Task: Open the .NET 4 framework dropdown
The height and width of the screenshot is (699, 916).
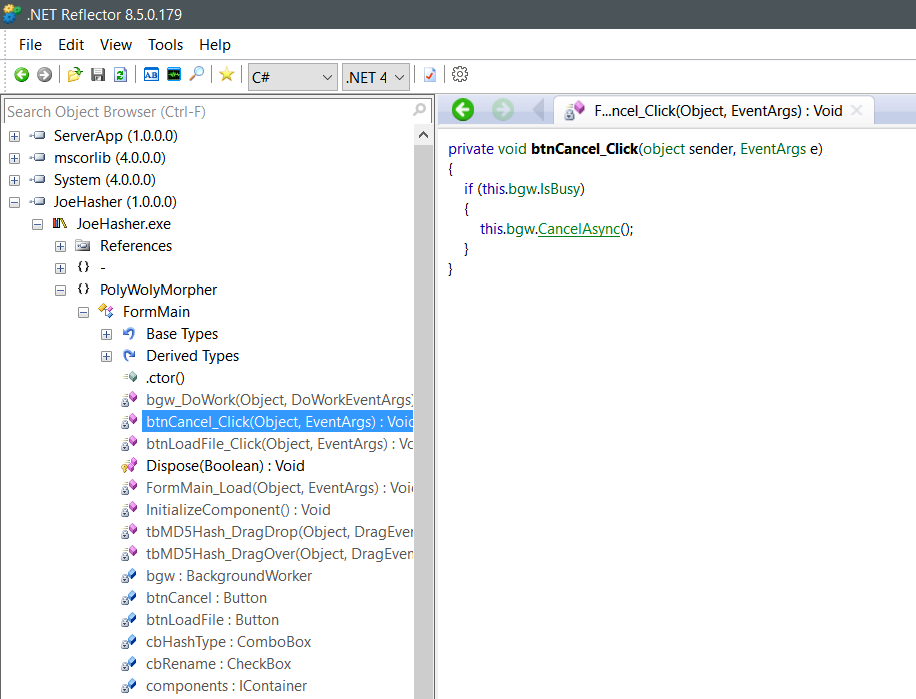Action: click(x=376, y=77)
